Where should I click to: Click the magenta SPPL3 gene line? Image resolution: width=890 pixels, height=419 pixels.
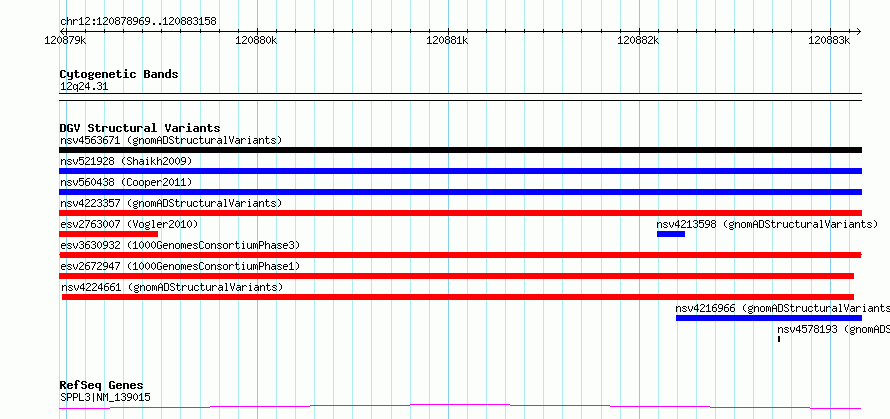coord(460,407)
